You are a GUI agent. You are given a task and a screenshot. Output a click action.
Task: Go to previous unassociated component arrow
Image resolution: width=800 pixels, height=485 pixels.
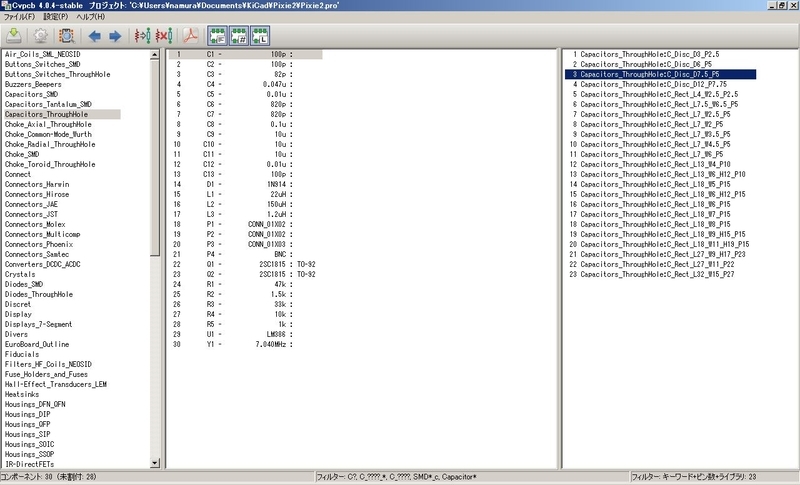[95, 36]
